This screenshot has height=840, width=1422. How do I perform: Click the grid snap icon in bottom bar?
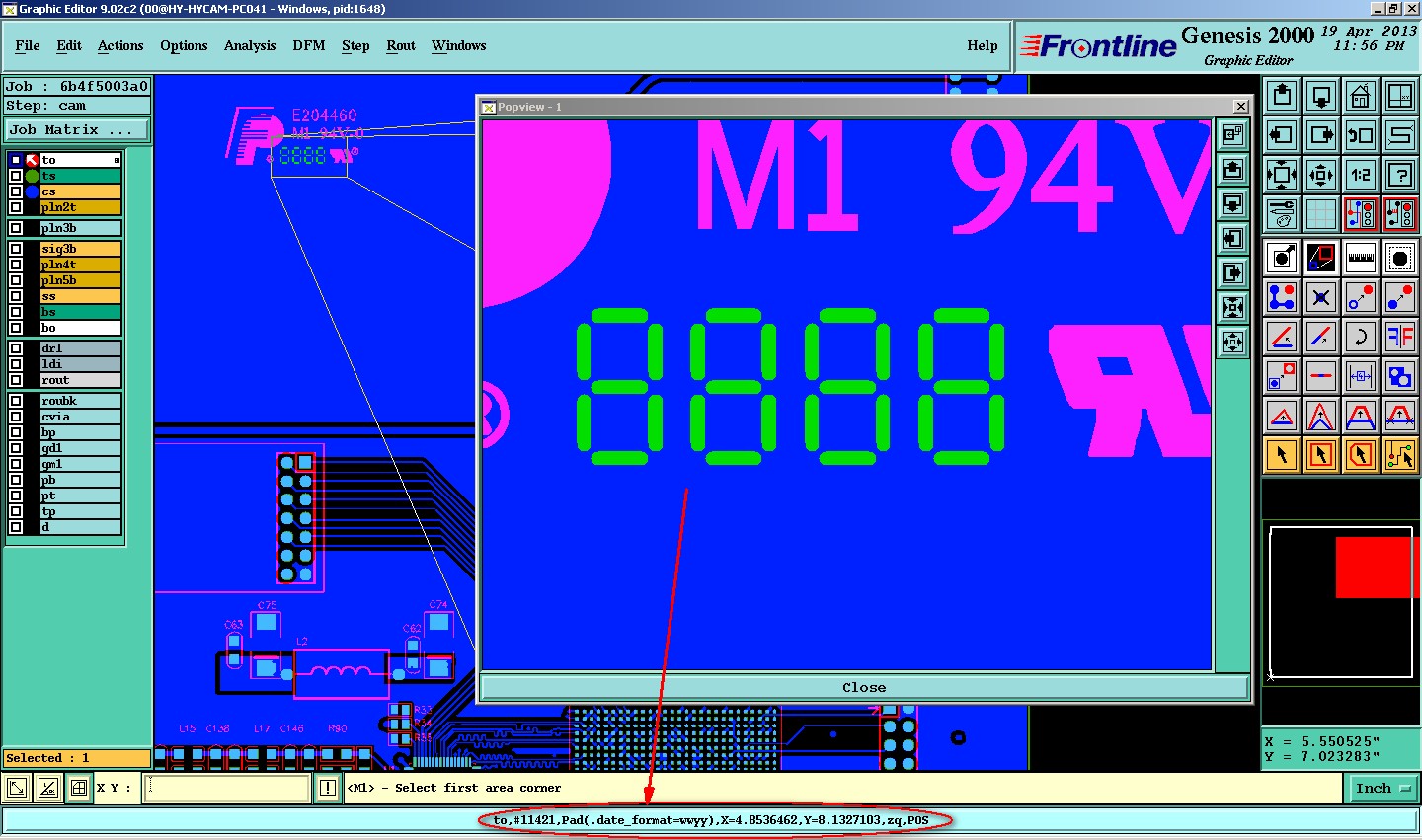(x=79, y=788)
